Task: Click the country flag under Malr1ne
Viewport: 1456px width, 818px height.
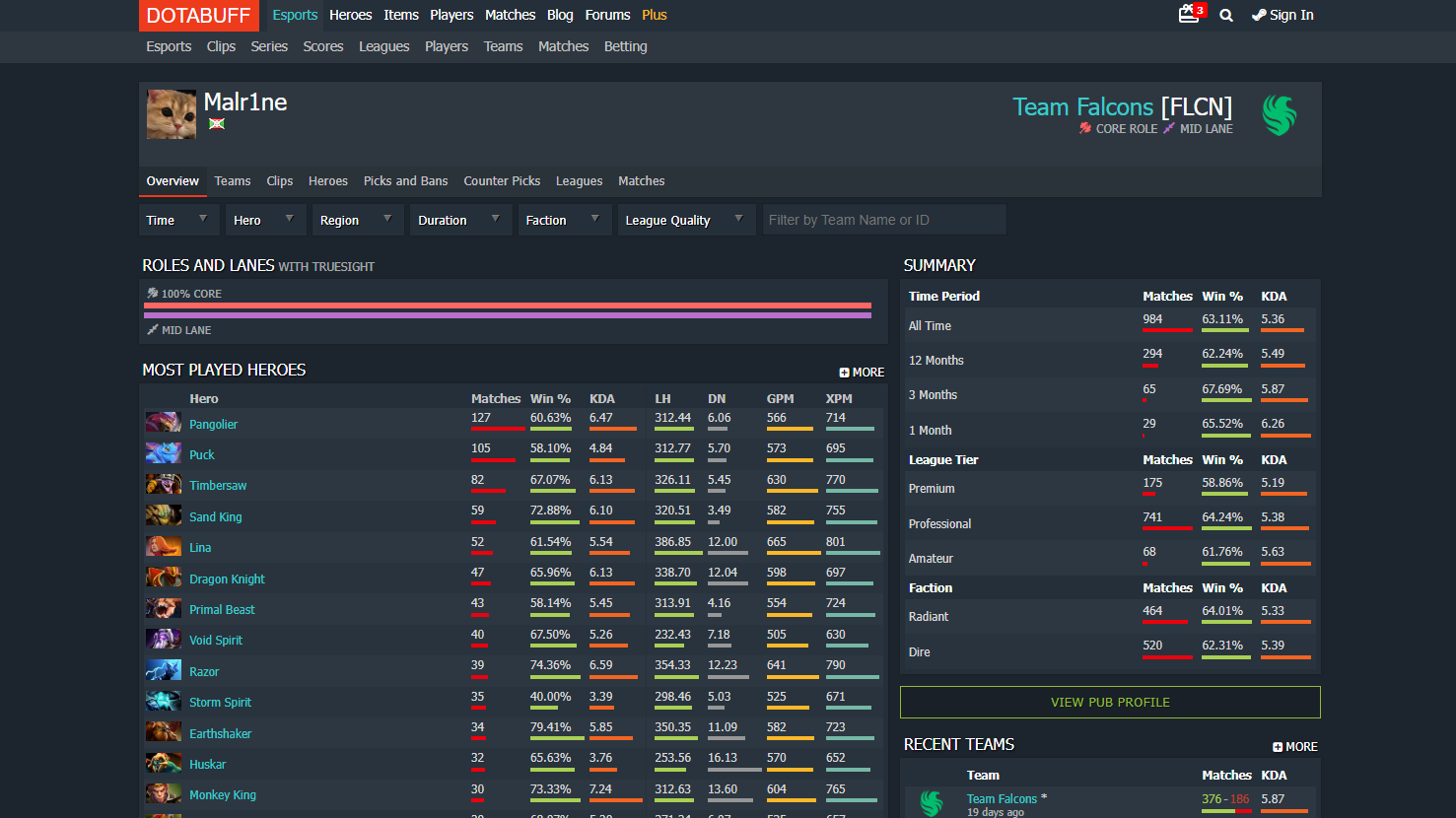Action: coord(217,124)
